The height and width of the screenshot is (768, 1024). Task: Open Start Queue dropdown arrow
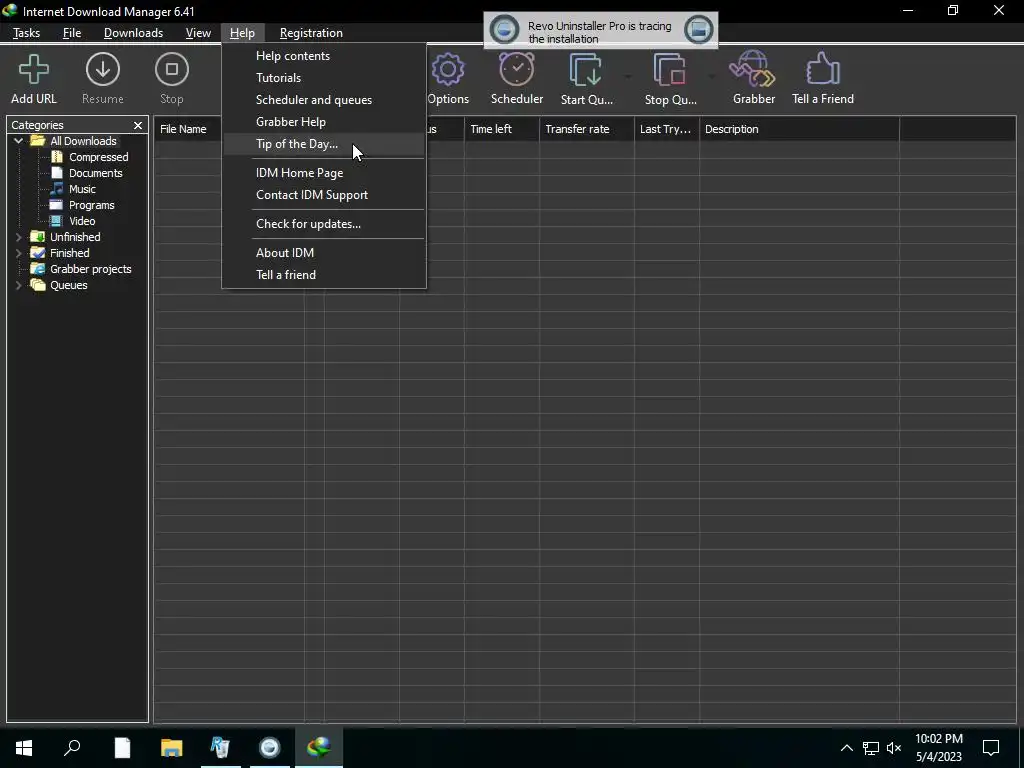[628, 77]
